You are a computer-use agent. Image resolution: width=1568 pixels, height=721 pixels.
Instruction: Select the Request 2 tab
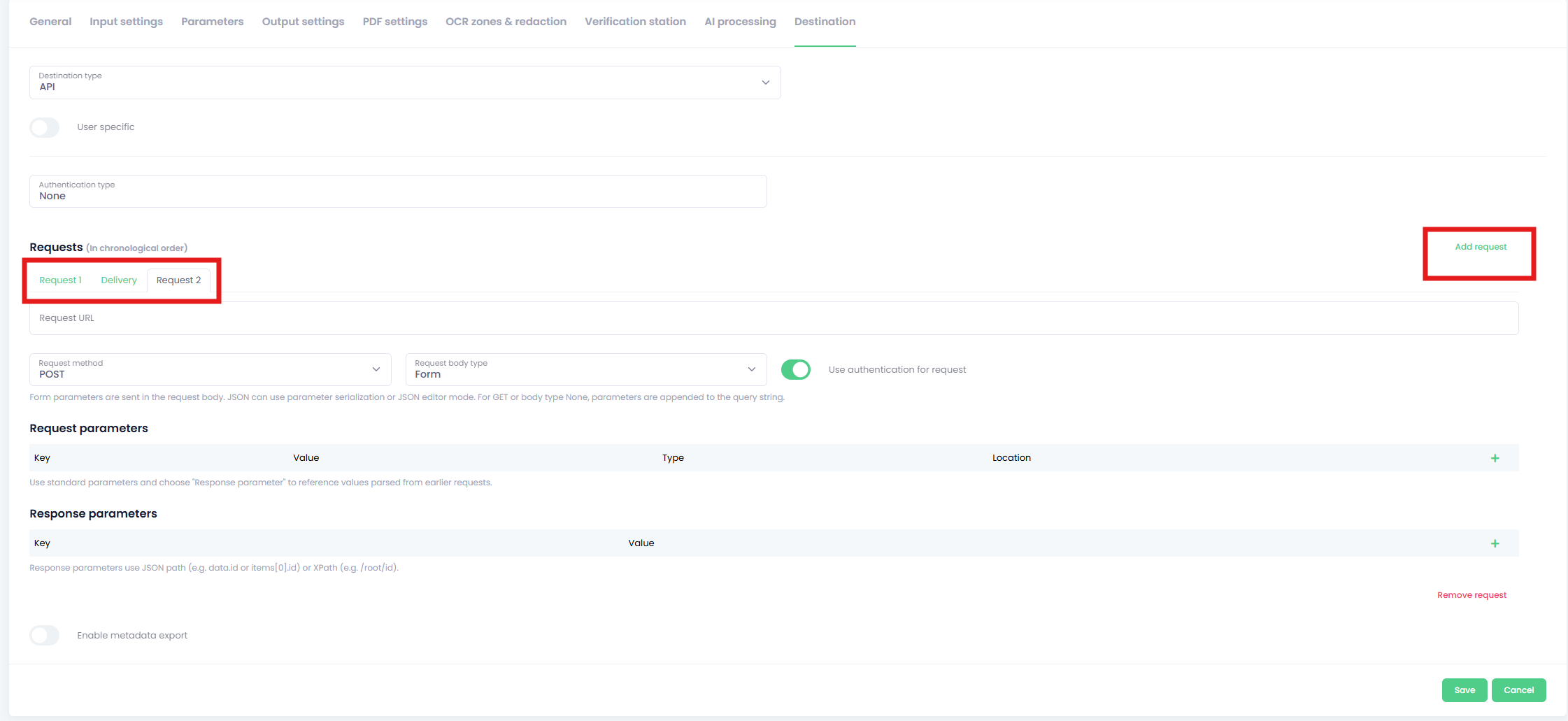178,280
